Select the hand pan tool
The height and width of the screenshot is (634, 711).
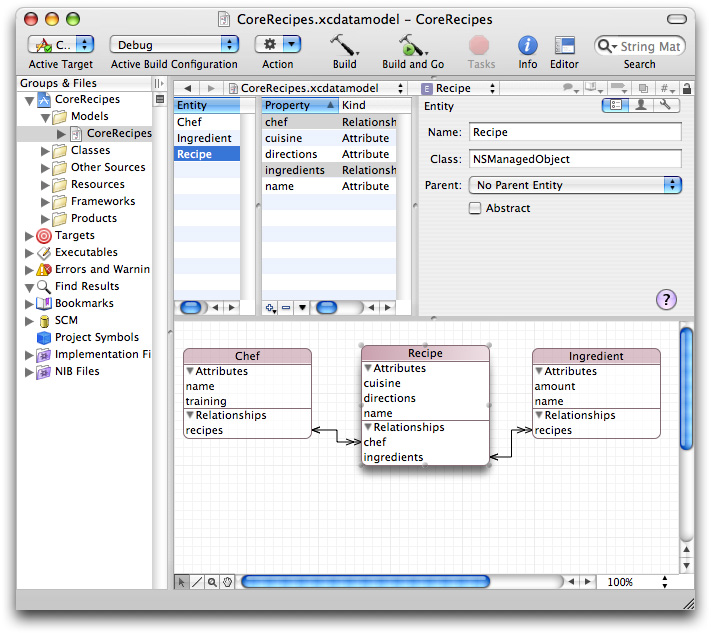227,582
